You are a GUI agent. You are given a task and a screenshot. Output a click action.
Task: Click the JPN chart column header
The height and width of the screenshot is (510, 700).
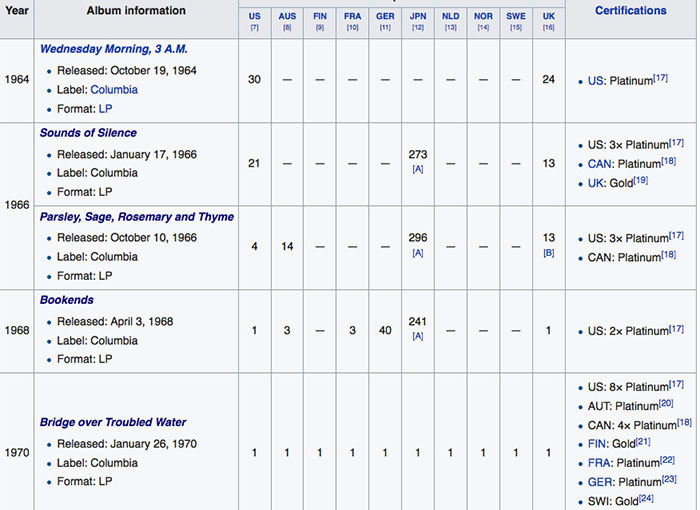417,17
